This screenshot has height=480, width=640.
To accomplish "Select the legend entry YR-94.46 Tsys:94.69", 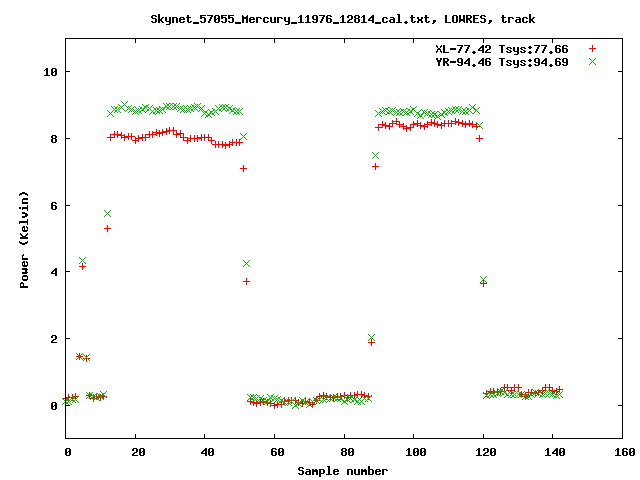I will (x=502, y=62).
